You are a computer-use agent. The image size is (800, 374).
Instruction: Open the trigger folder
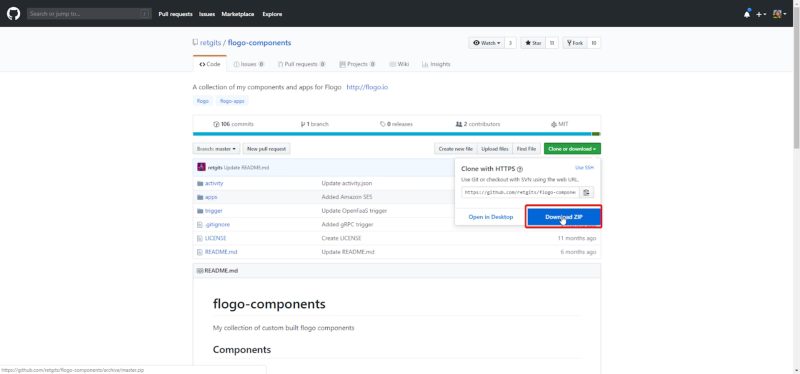[213, 211]
